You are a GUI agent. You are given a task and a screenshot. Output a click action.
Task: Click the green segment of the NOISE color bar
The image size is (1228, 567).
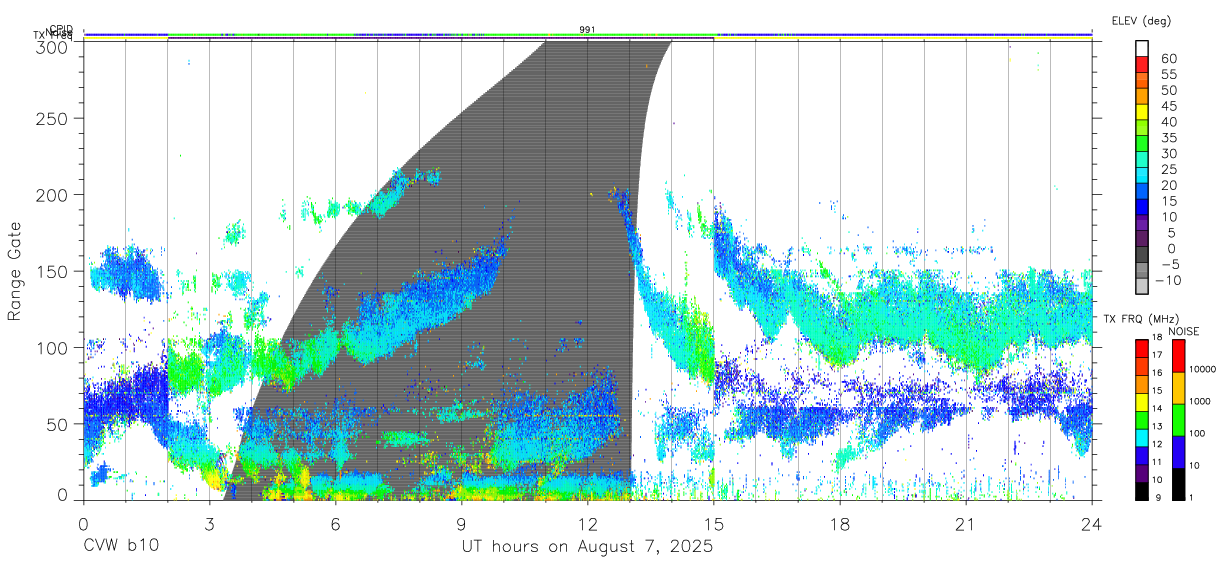tap(1178, 419)
